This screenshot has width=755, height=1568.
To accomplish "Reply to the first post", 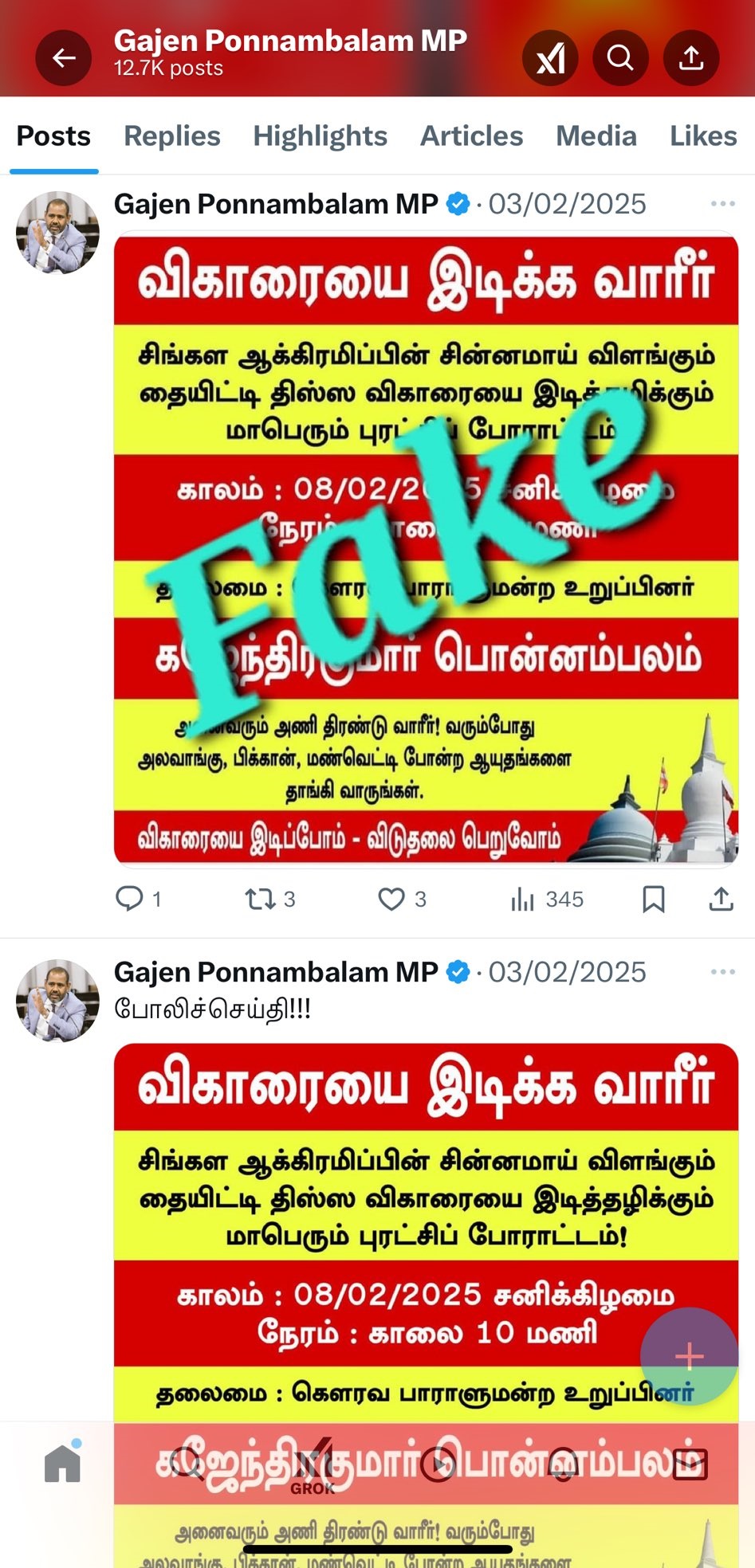I will click(x=138, y=899).
